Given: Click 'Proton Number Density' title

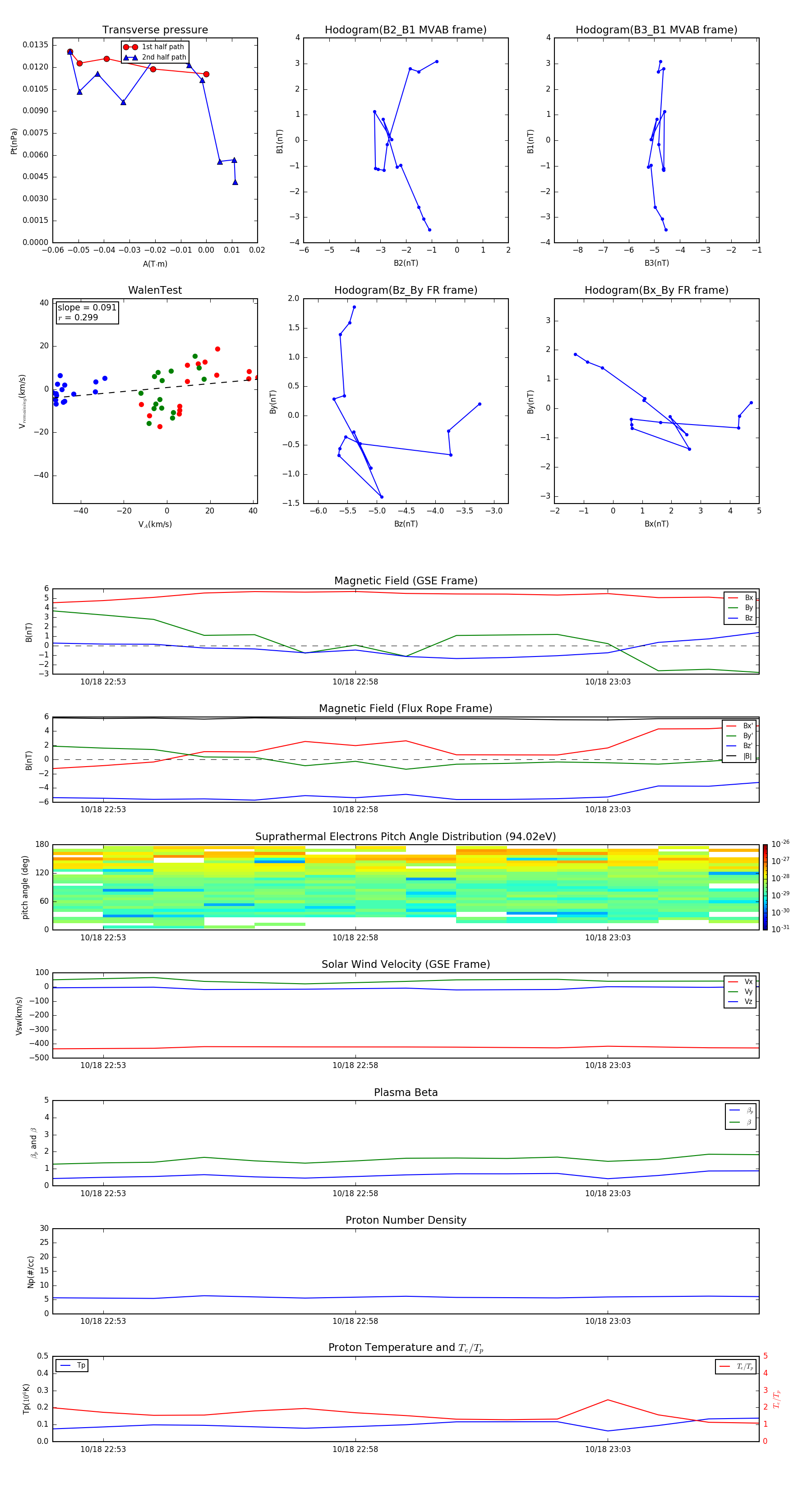Looking at the screenshot, I should [406, 1220].
